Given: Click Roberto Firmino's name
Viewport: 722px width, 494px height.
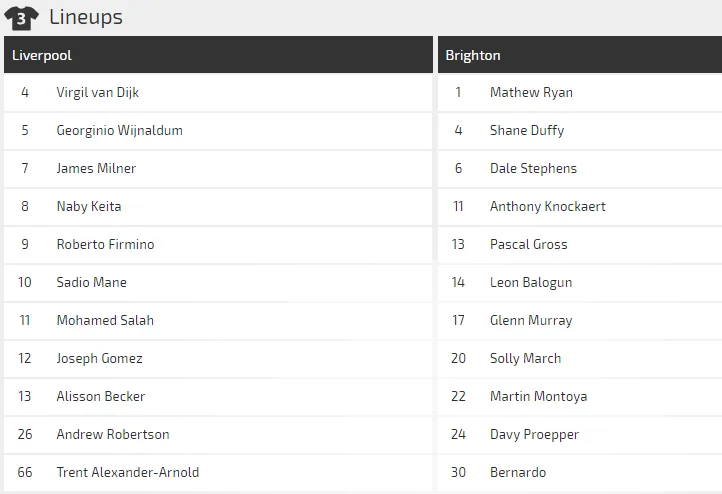Looking at the screenshot, I should coord(105,244).
